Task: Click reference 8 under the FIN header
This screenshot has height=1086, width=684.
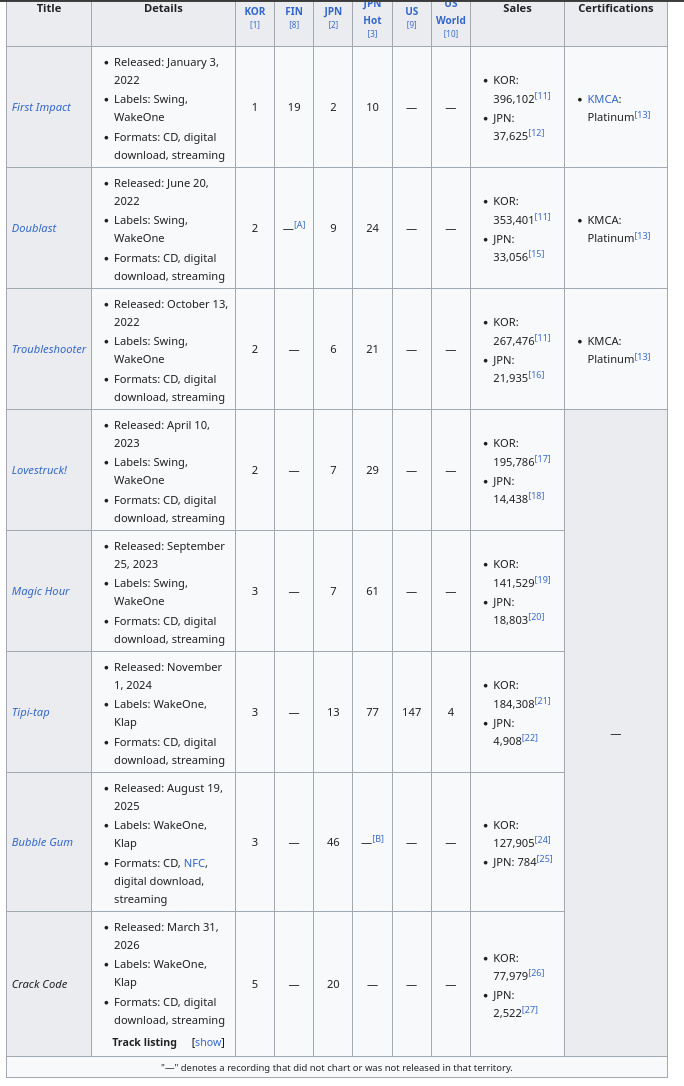Action: point(294,25)
